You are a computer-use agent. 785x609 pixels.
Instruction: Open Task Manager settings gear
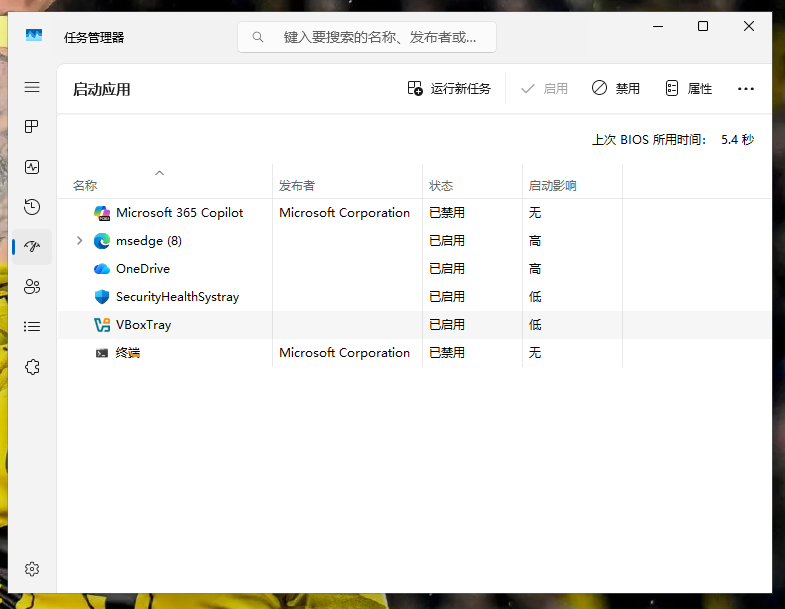(x=32, y=569)
